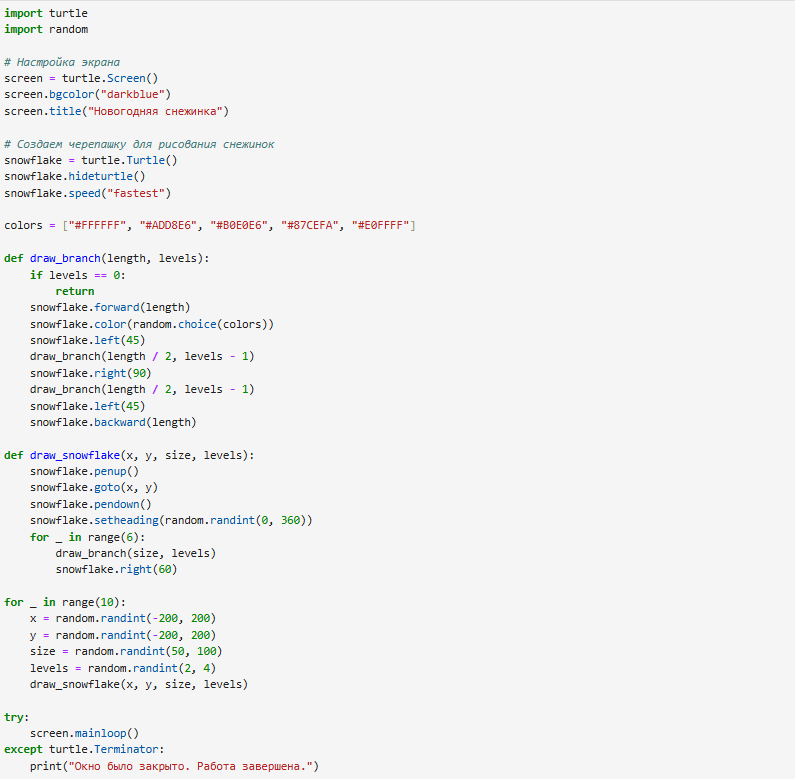Click the "#ADD8E6" color string
The width and height of the screenshot is (795, 779).
tap(168, 226)
